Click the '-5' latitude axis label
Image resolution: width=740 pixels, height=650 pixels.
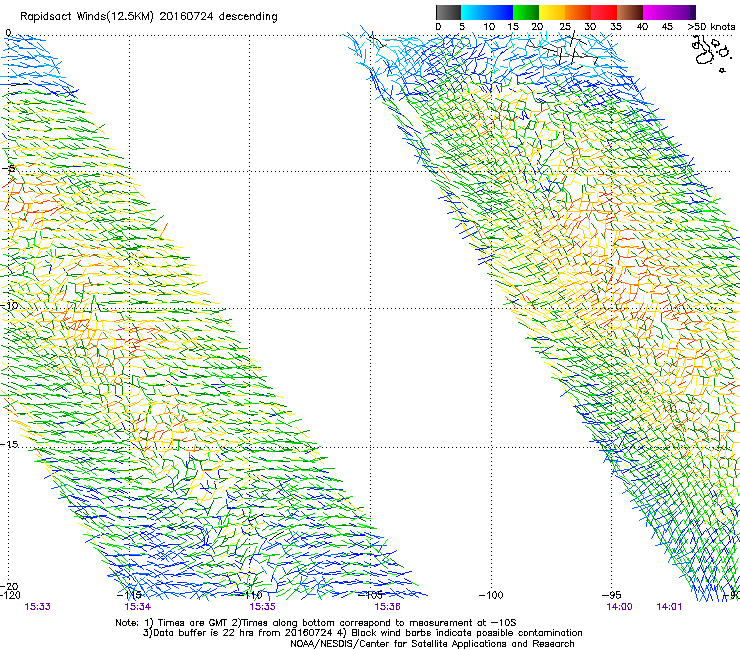point(9,169)
